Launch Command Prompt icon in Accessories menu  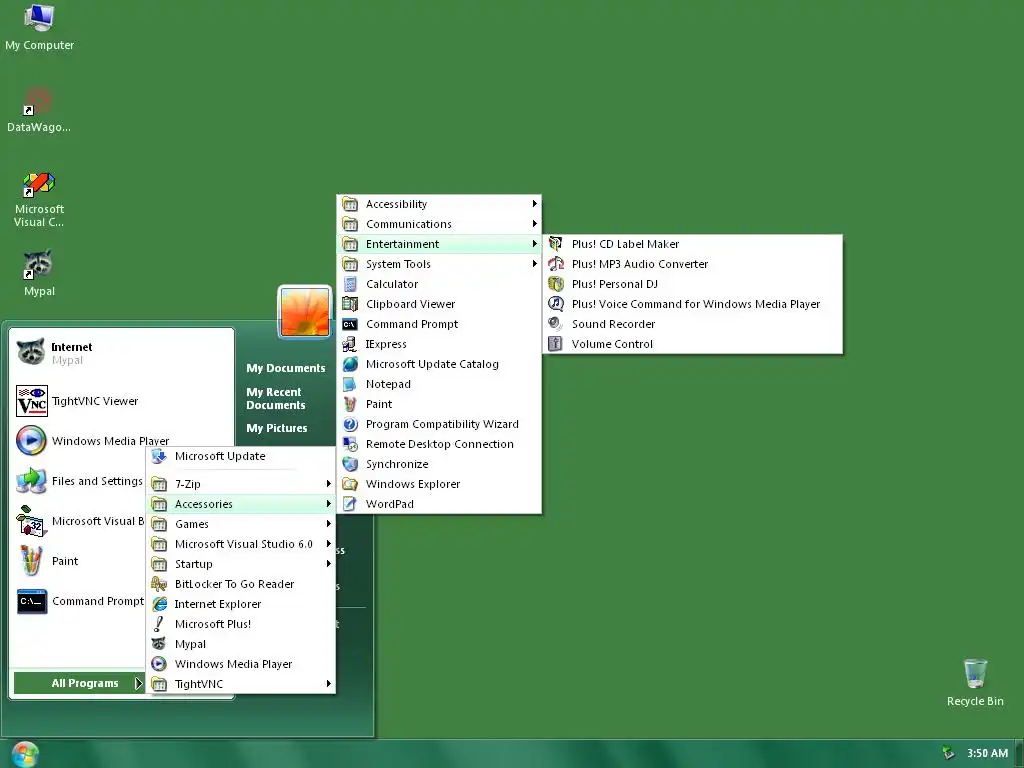tap(350, 324)
